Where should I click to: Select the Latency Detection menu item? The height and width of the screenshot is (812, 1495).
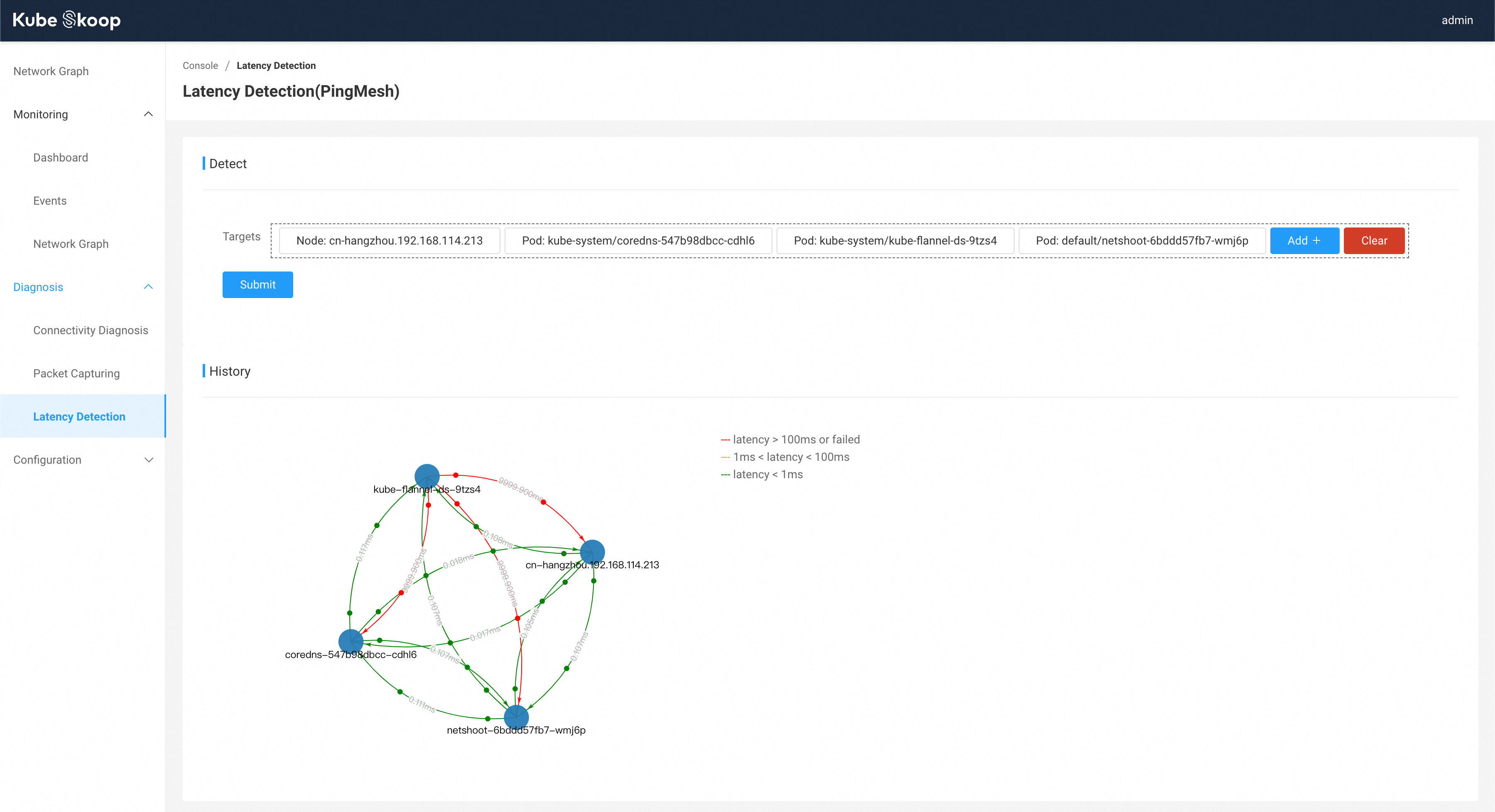pyautogui.click(x=80, y=417)
